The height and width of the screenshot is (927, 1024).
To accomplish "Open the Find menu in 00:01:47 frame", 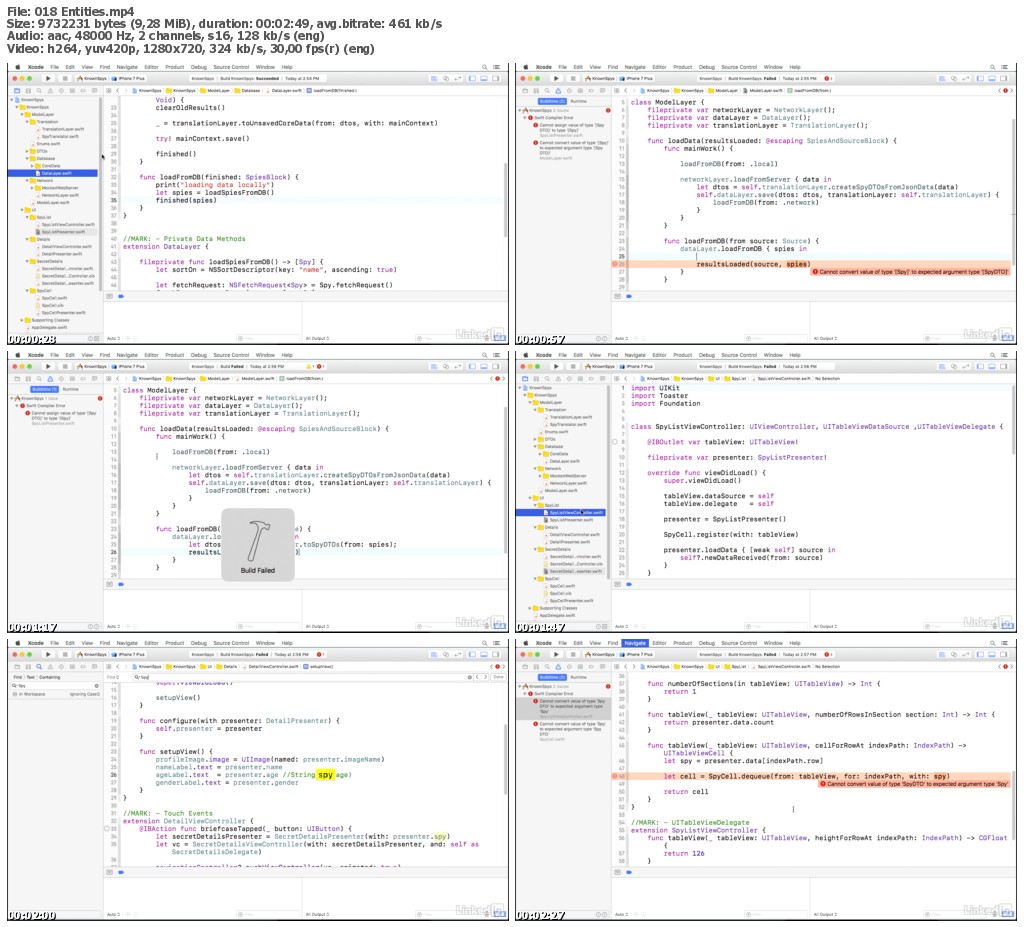I will tap(613, 355).
